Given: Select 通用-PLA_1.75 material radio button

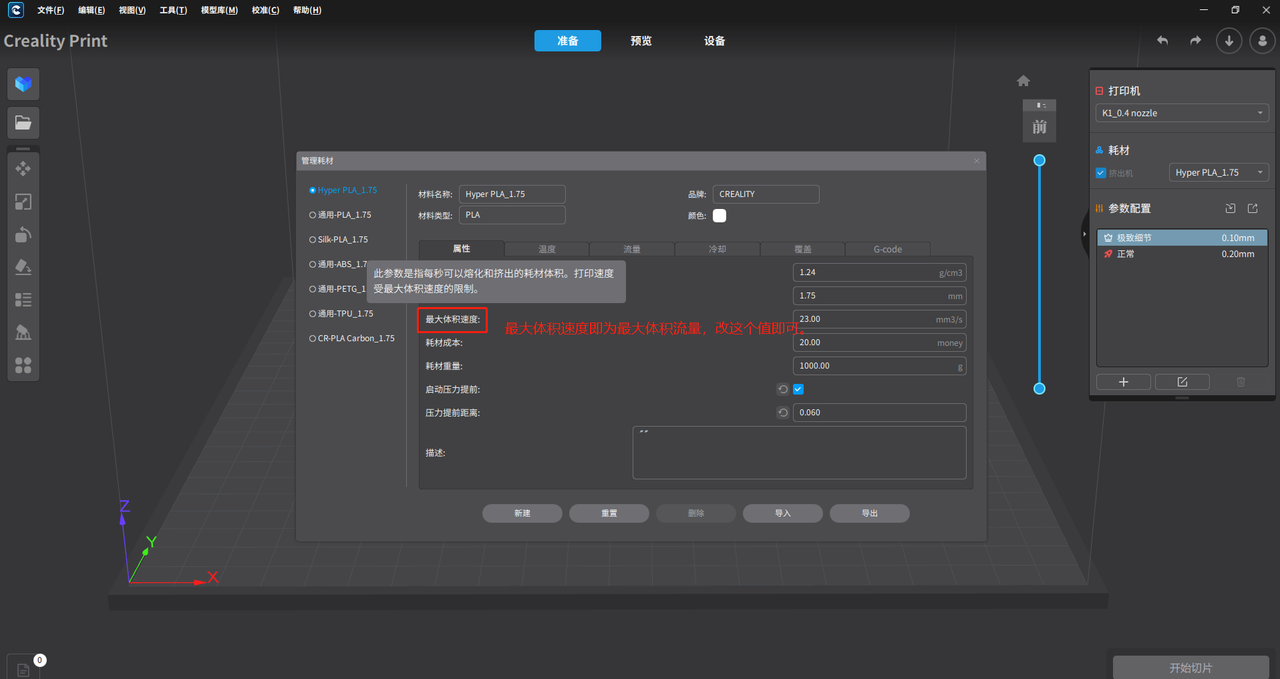Looking at the screenshot, I should (x=313, y=215).
